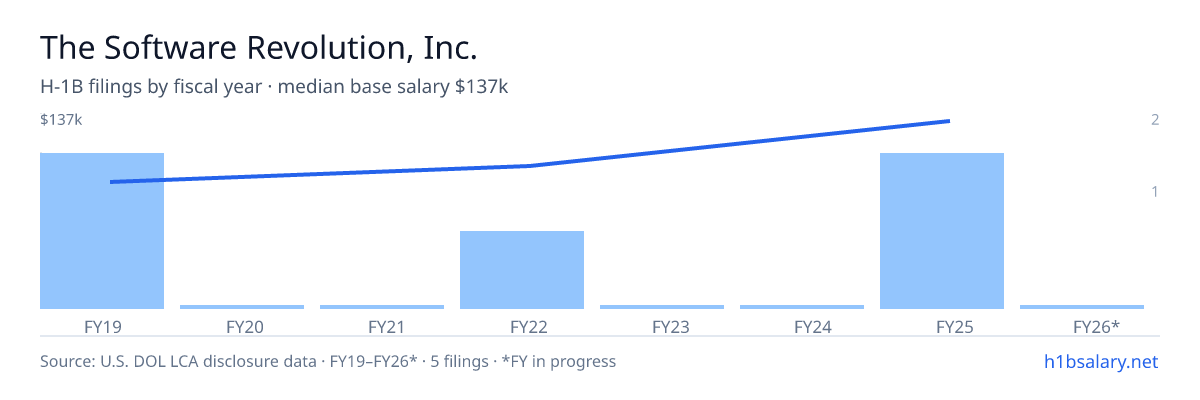The image size is (1200, 400).
Task: Click the chart title The Software Revolution, Inc.
Action: [x=259, y=47]
